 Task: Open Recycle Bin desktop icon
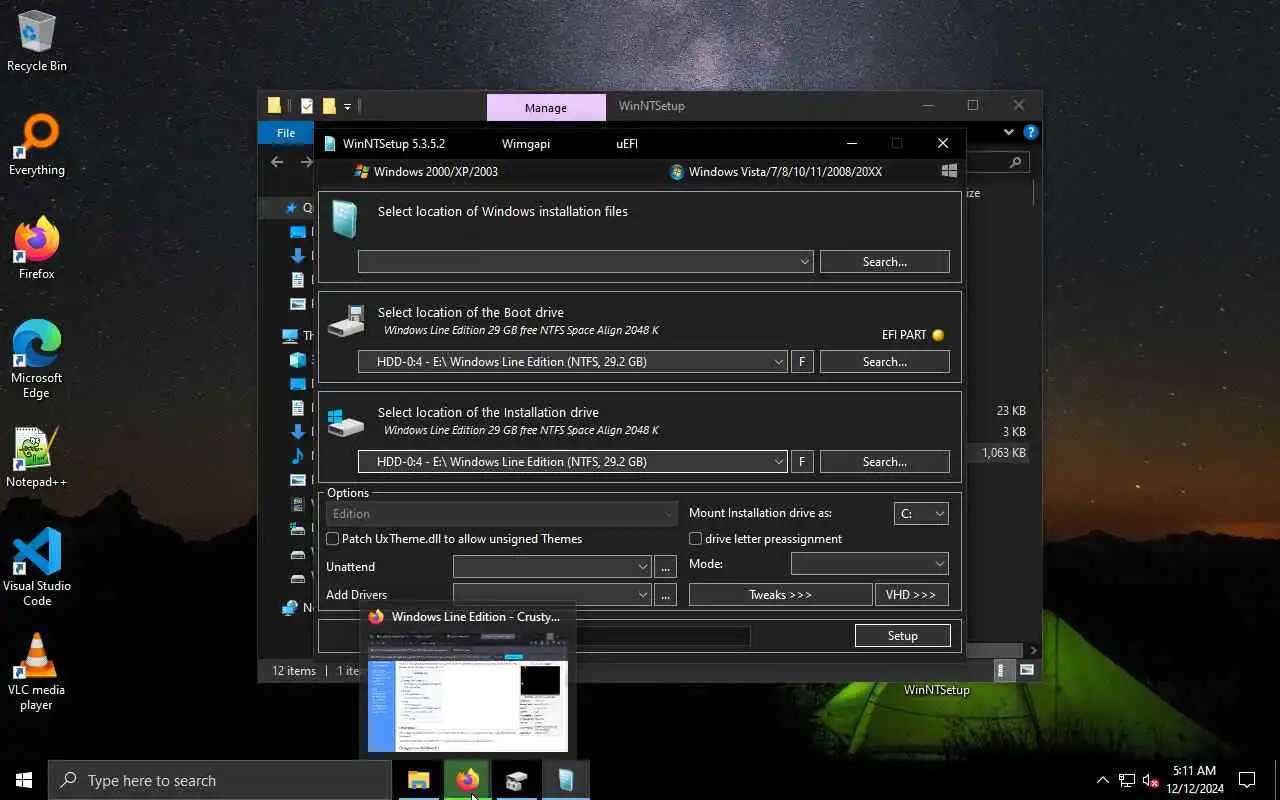37,42
